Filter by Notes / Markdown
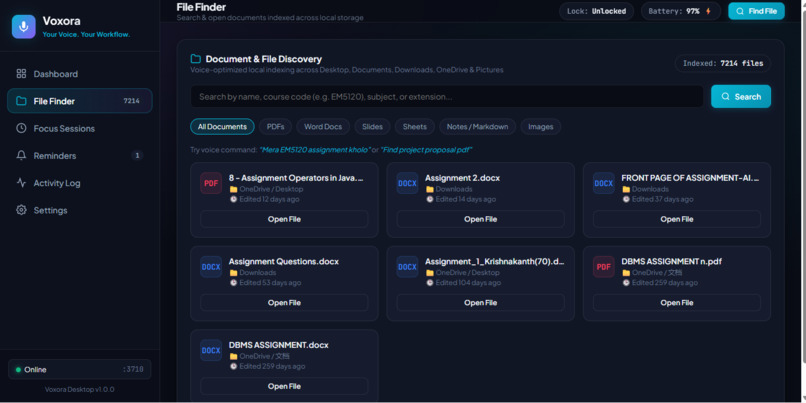The height and width of the screenshot is (403, 806). point(478,126)
